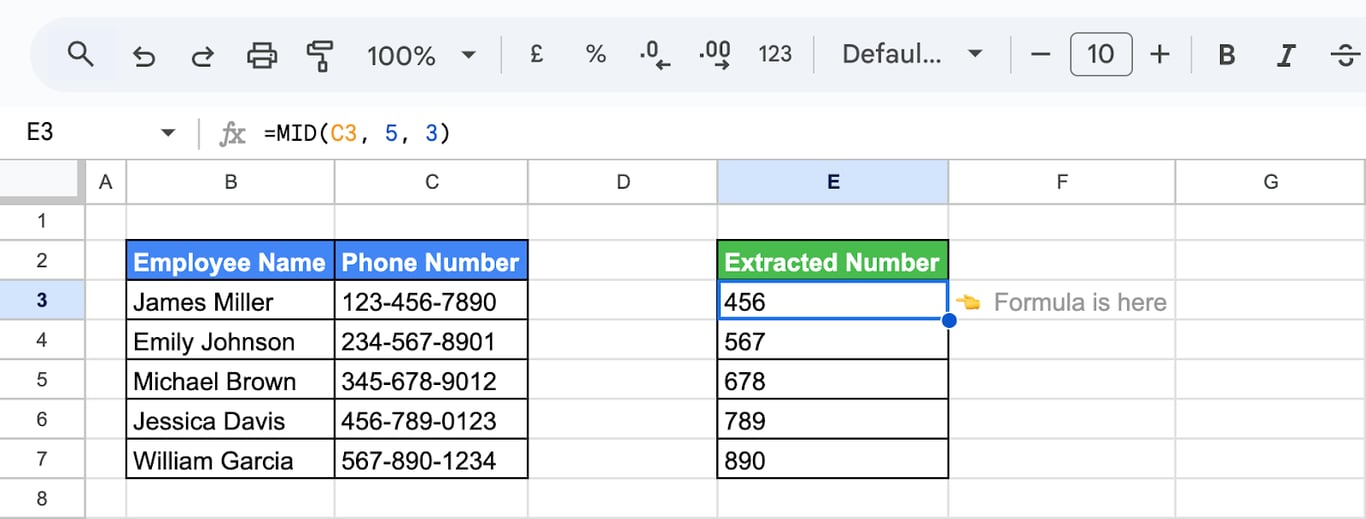Click the search menus magnifier icon

[x=80, y=54]
